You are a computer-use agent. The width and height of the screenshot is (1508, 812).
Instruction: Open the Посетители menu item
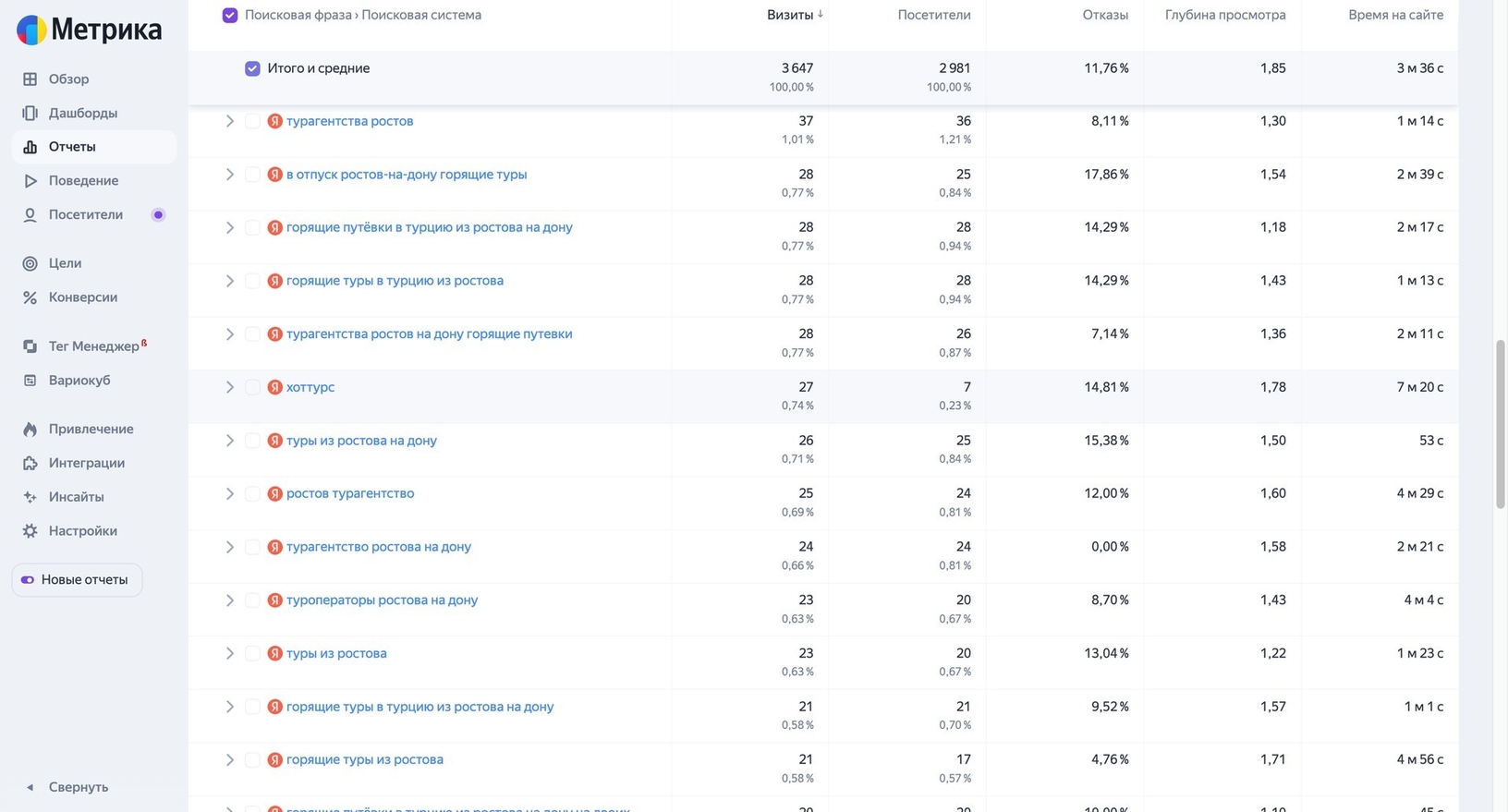85,214
